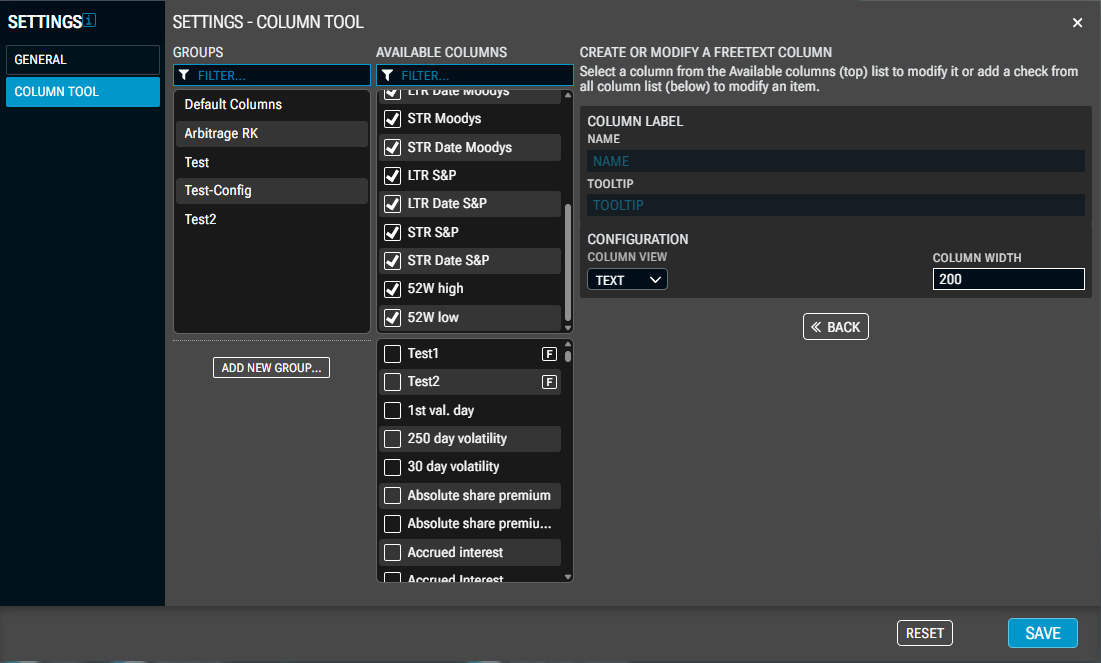1101x663 pixels.
Task: Check the 250 day volatility column
Action: tap(393, 439)
